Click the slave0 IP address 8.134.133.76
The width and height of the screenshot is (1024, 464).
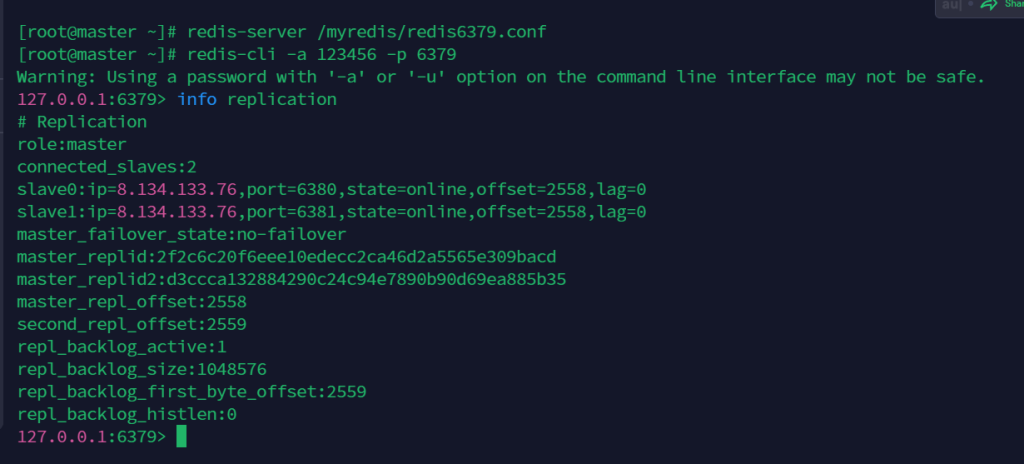[x=177, y=190]
